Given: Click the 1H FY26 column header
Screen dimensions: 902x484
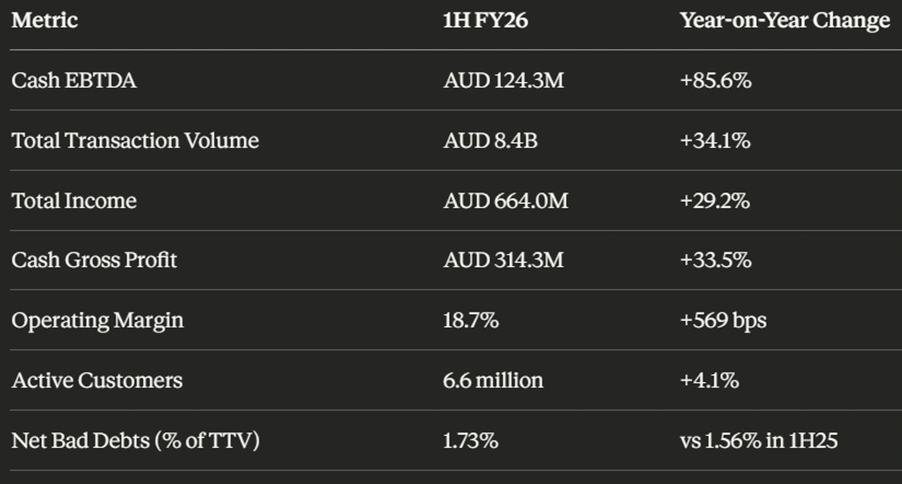Looking at the screenshot, I should tap(483, 21).
